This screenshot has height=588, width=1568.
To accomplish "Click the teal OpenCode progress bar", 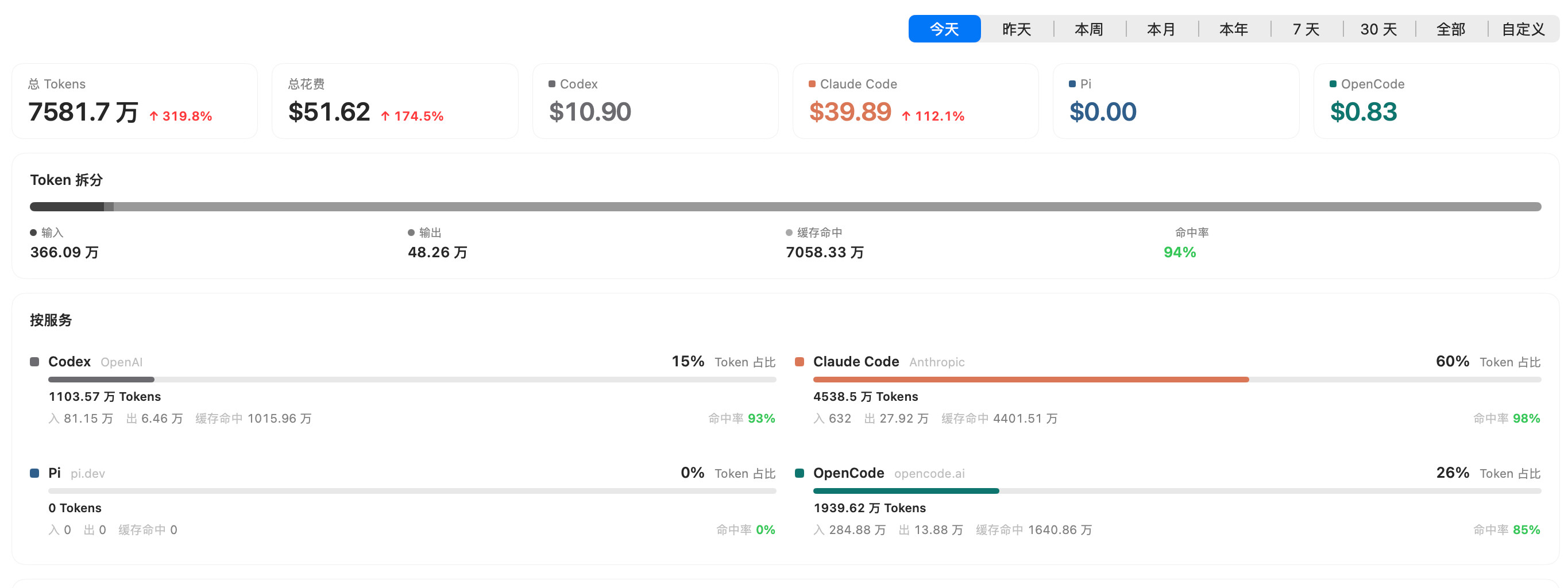I will coord(906,491).
